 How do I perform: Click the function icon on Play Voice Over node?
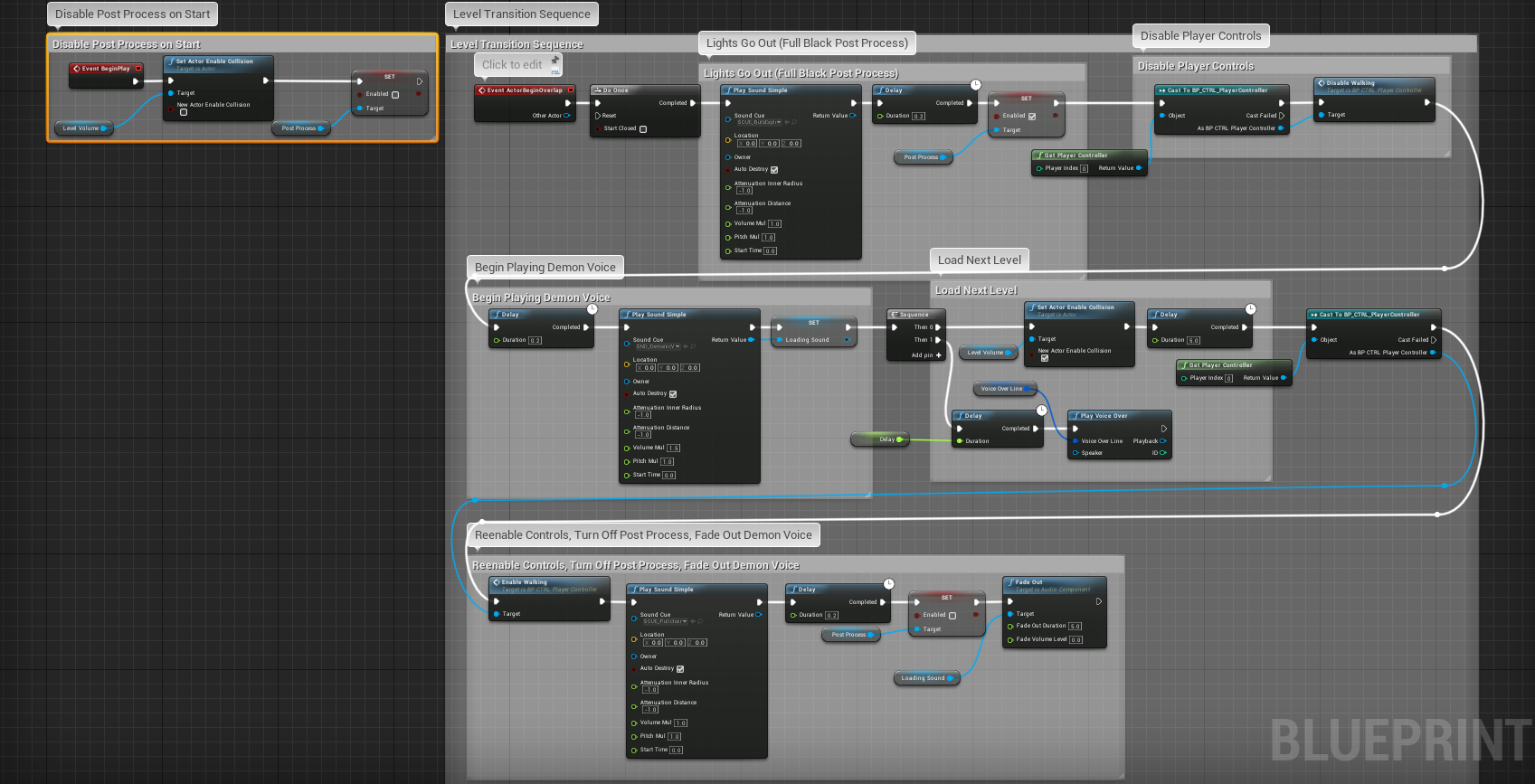click(1075, 416)
